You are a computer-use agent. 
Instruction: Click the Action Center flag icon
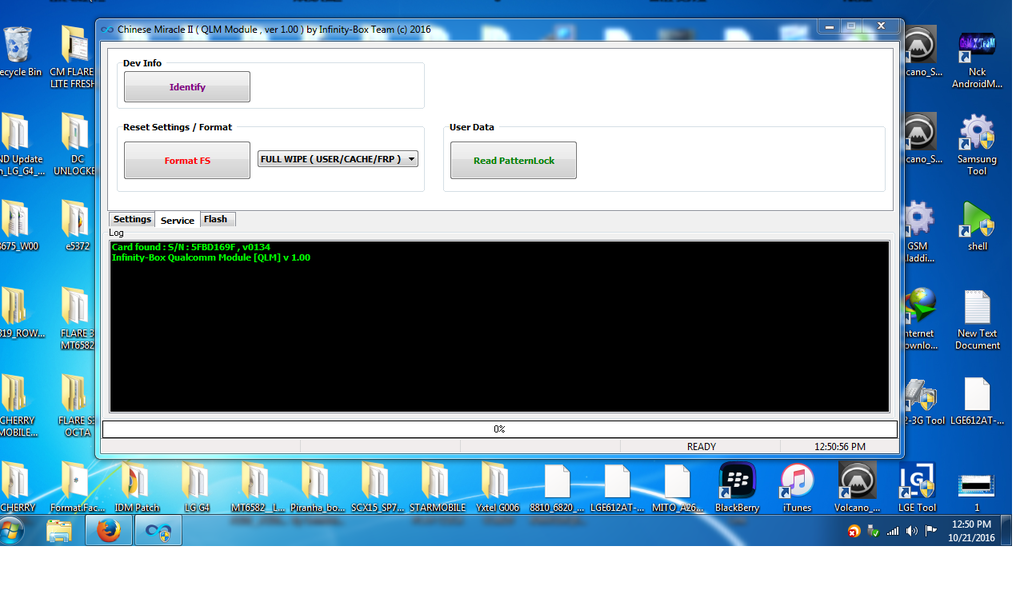(931, 531)
